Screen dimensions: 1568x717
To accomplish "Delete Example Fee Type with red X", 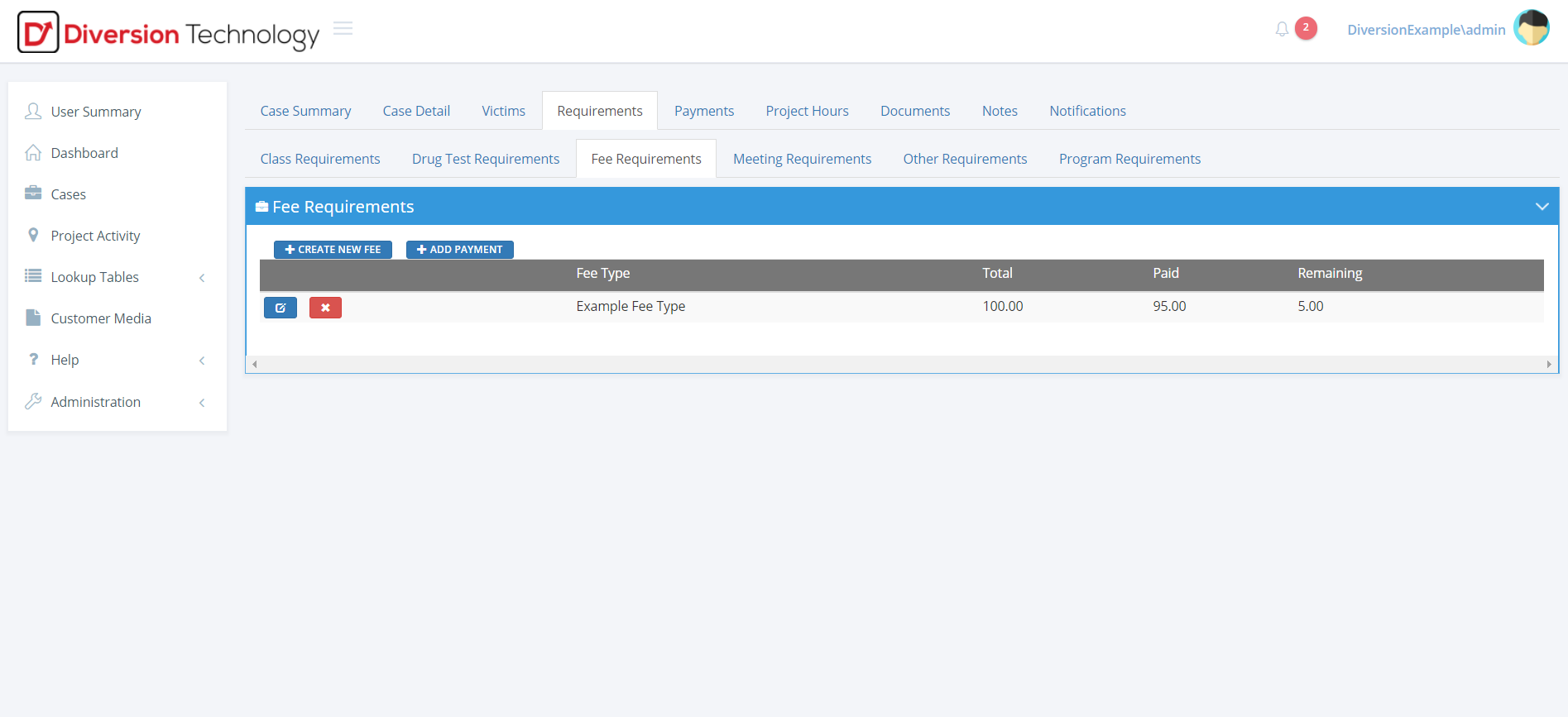I will point(325,308).
